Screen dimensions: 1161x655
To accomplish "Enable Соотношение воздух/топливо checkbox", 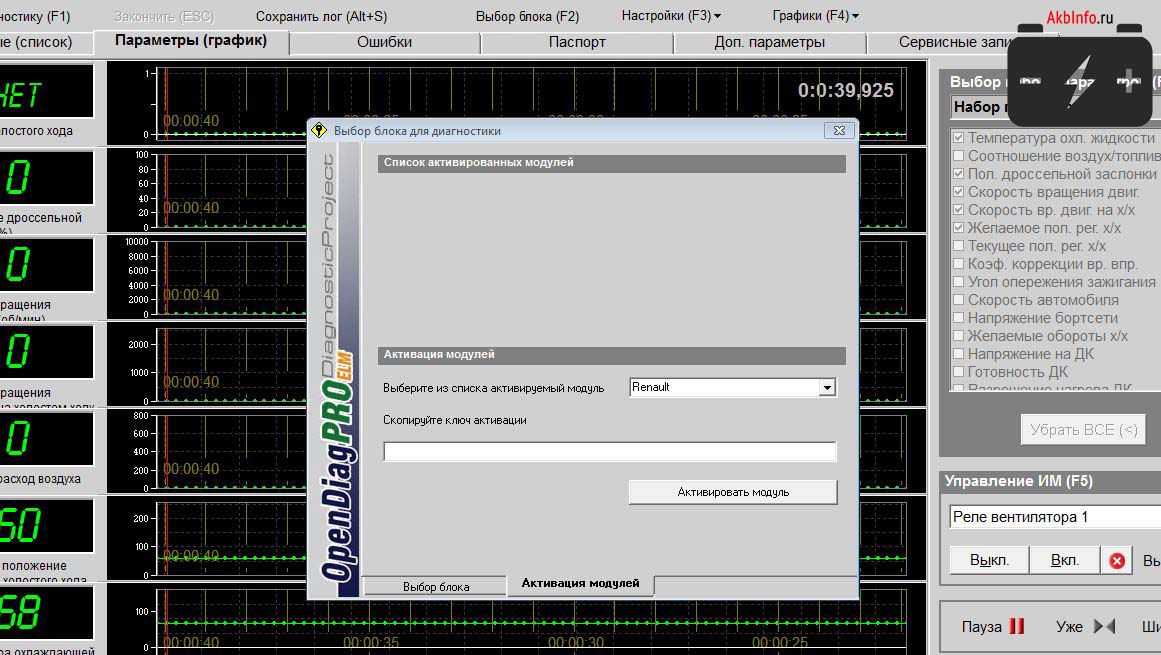I will 959,156.
